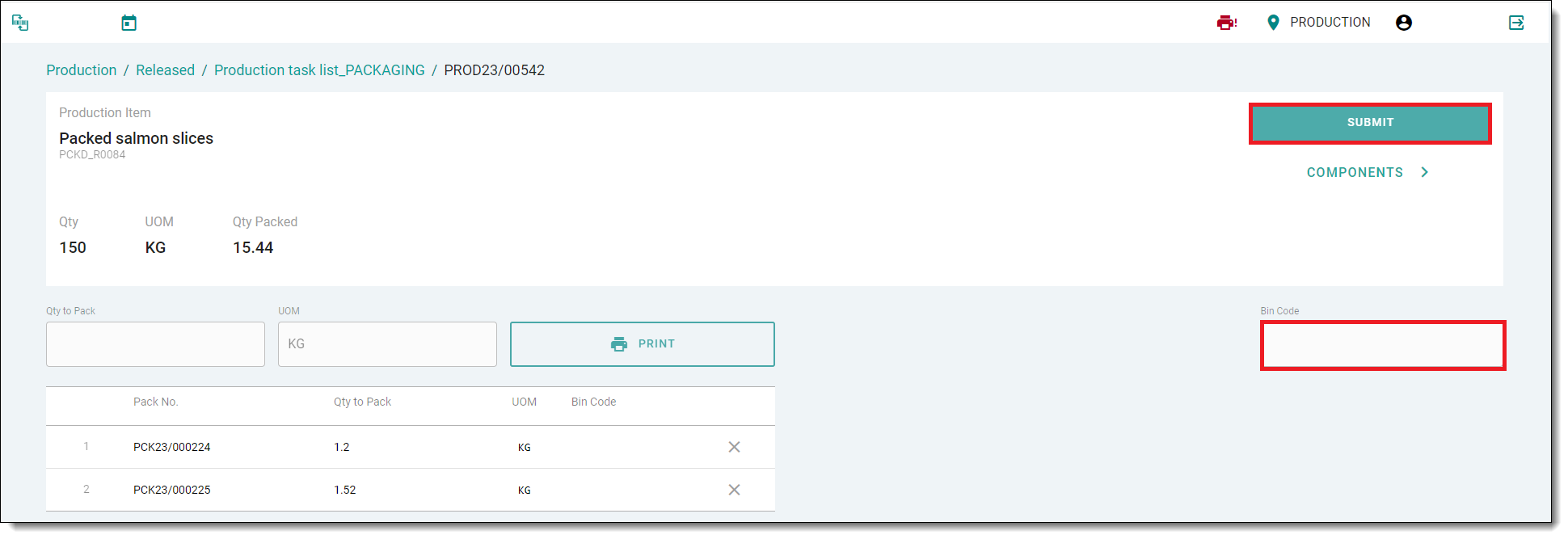Select pack number PCK23/000224 in the table
The width and height of the screenshot is (1568, 539).
click(171, 447)
